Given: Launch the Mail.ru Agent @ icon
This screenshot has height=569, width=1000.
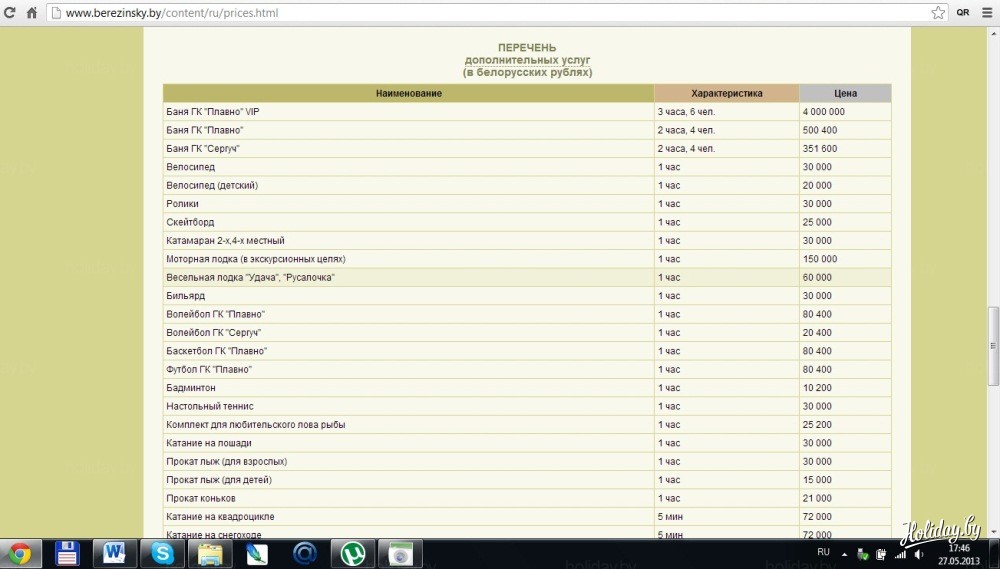Looking at the screenshot, I should [x=305, y=553].
